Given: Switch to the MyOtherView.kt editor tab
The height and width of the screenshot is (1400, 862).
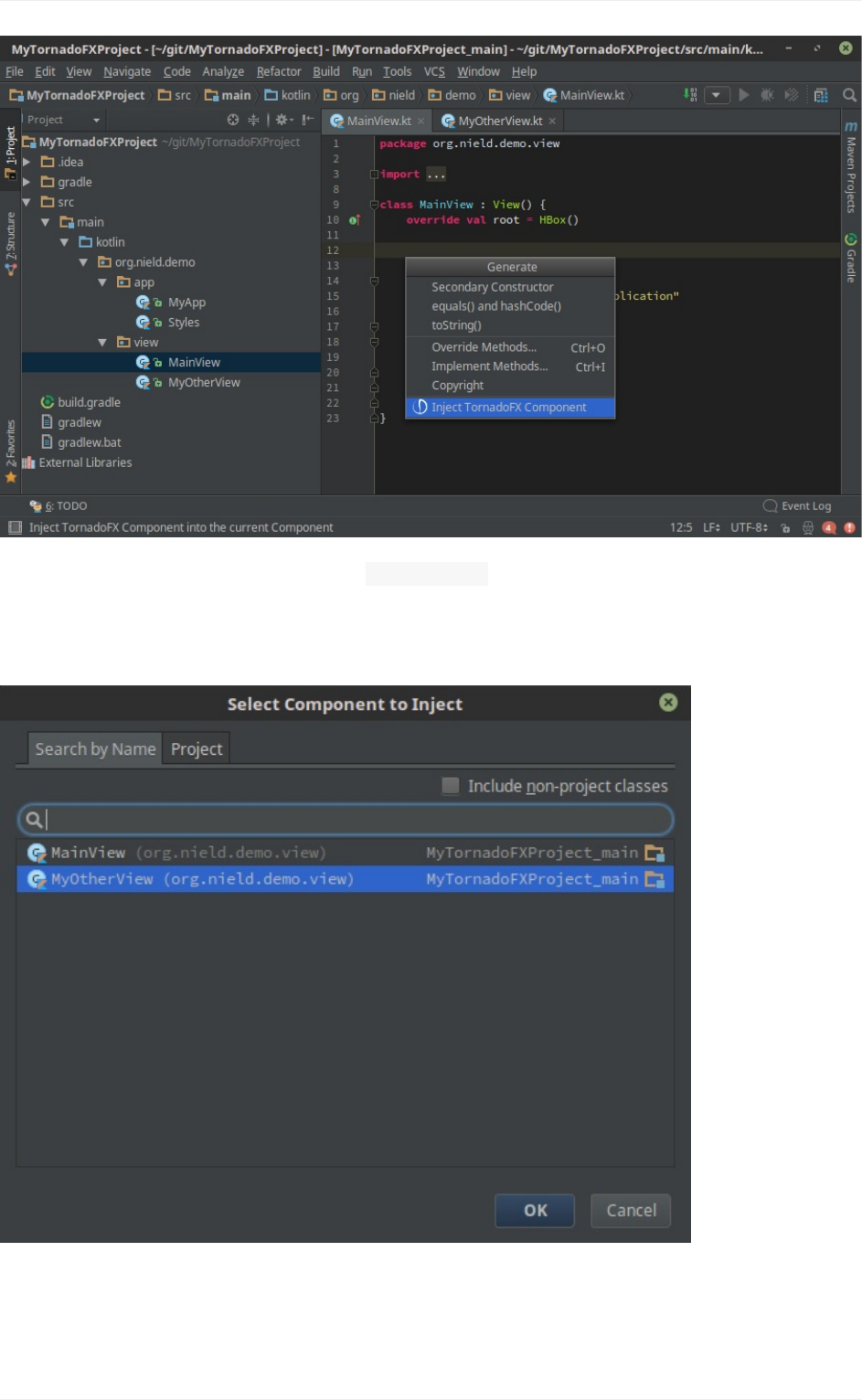Looking at the screenshot, I should [x=499, y=121].
